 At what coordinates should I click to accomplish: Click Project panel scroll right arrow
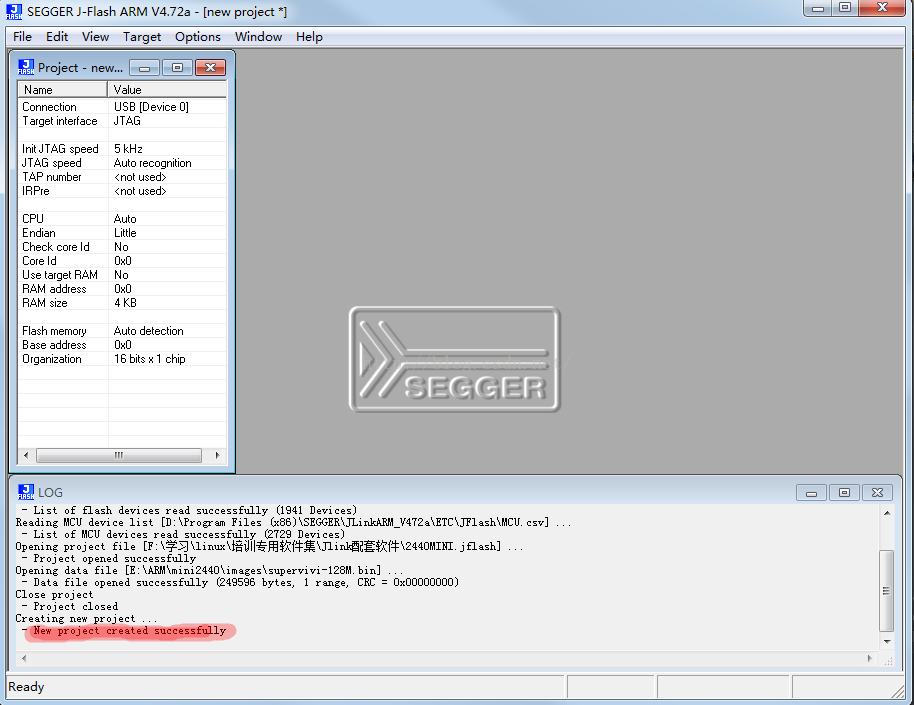pos(217,455)
